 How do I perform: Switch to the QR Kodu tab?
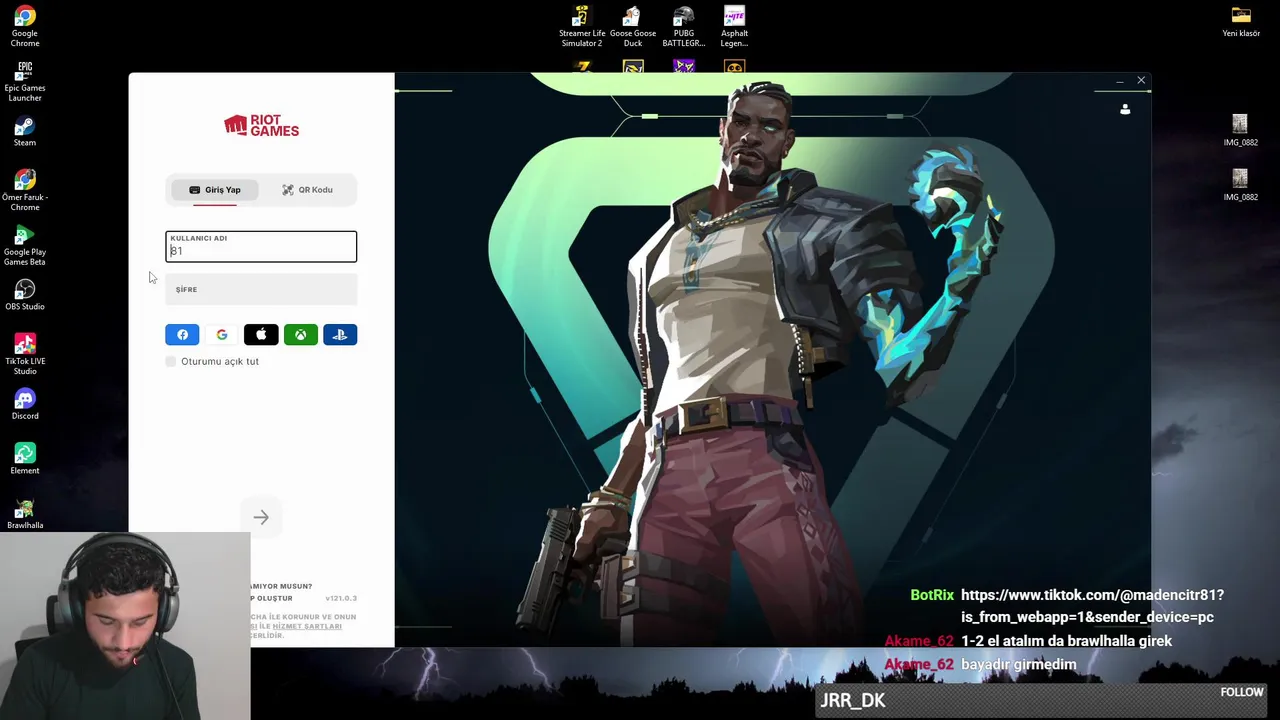coord(307,190)
